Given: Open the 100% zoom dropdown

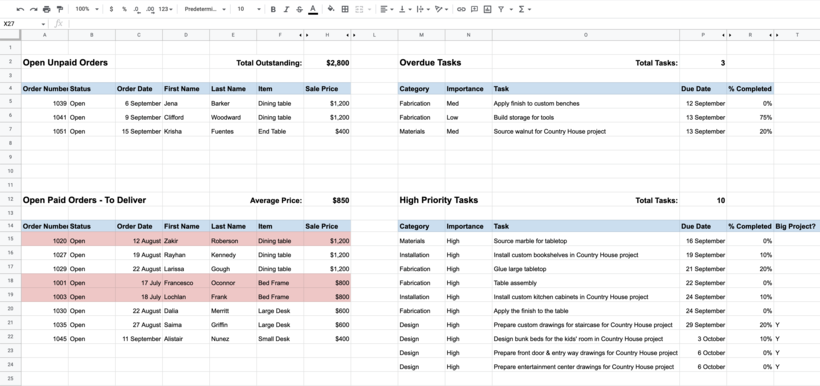Looking at the screenshot, I should pos(86,9).
